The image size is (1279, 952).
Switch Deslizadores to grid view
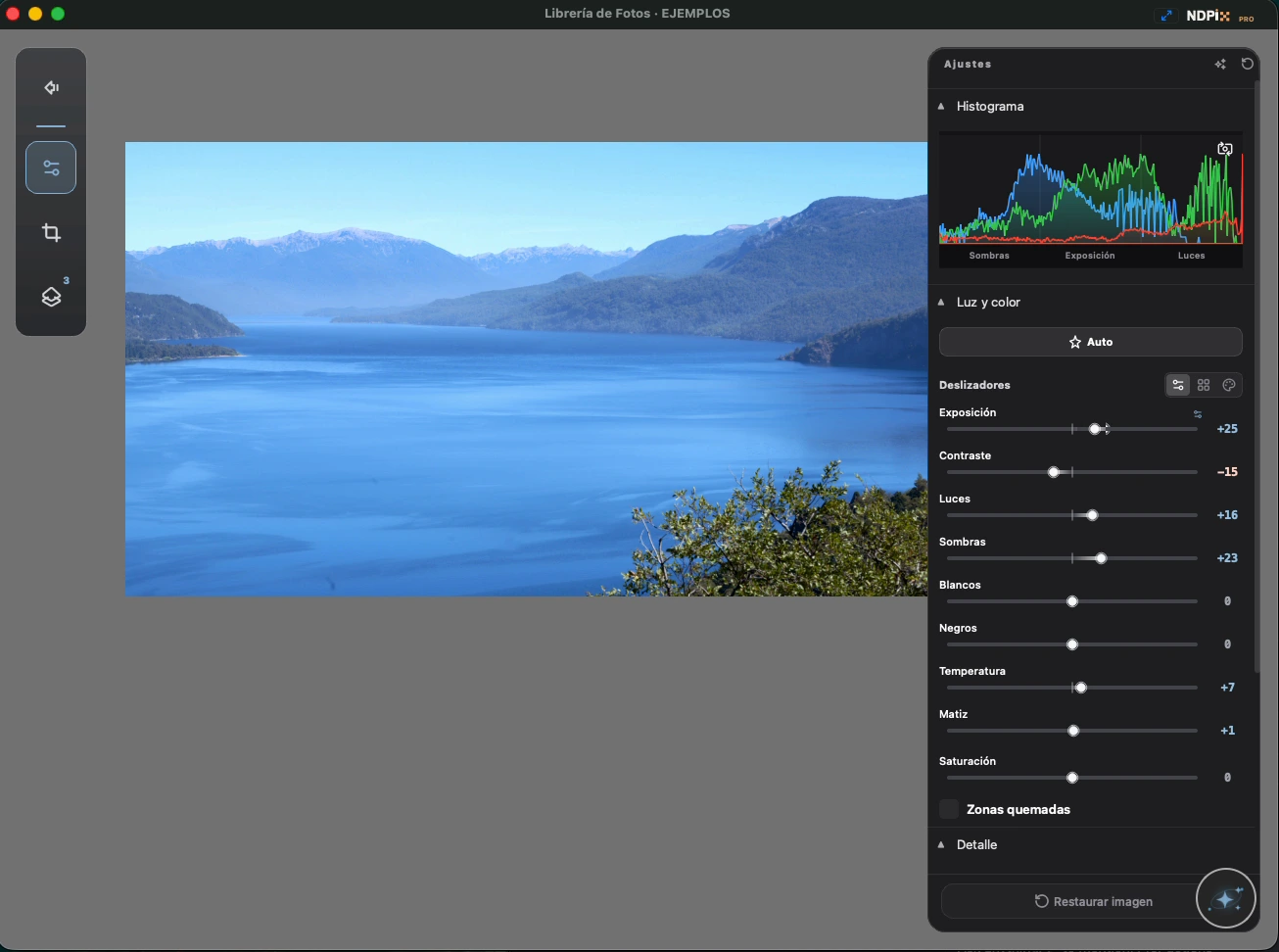click(x=1204, y=385)
